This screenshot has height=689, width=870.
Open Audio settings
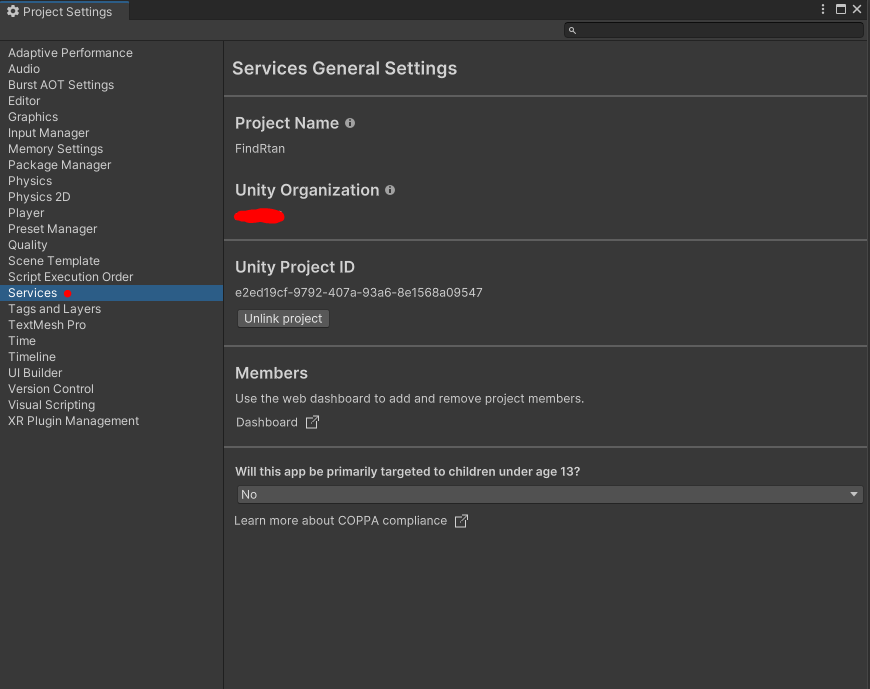[x=24, y=69]
